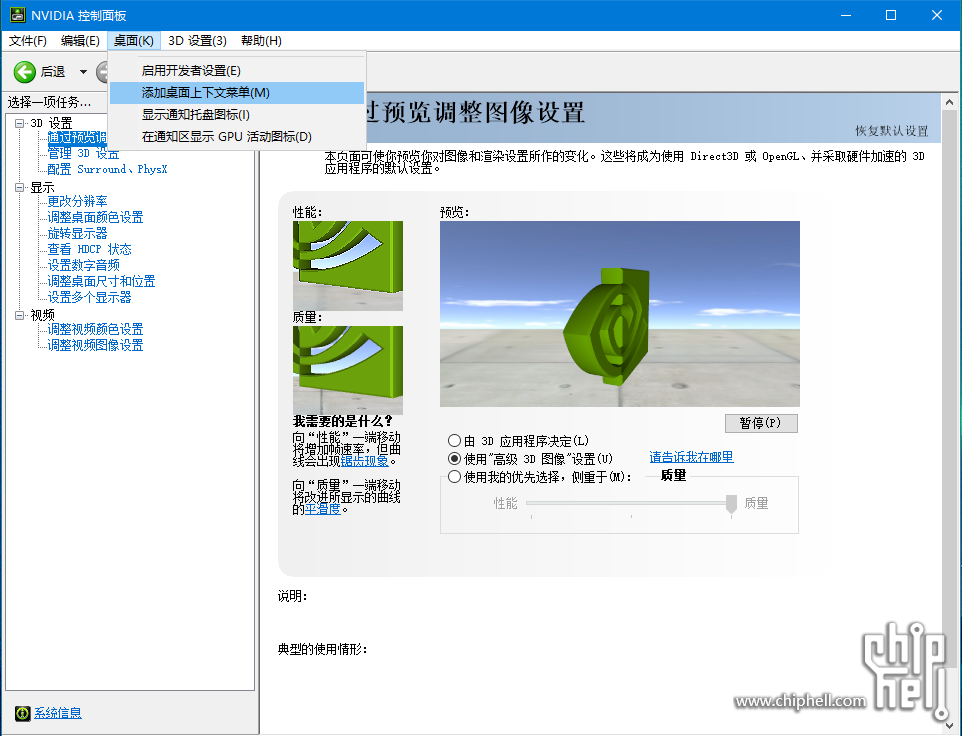The width and height of the screenshot is (962, 736).
Task: Maximize the NVIDIA control panel window
Action: click(x=891, y=15)
